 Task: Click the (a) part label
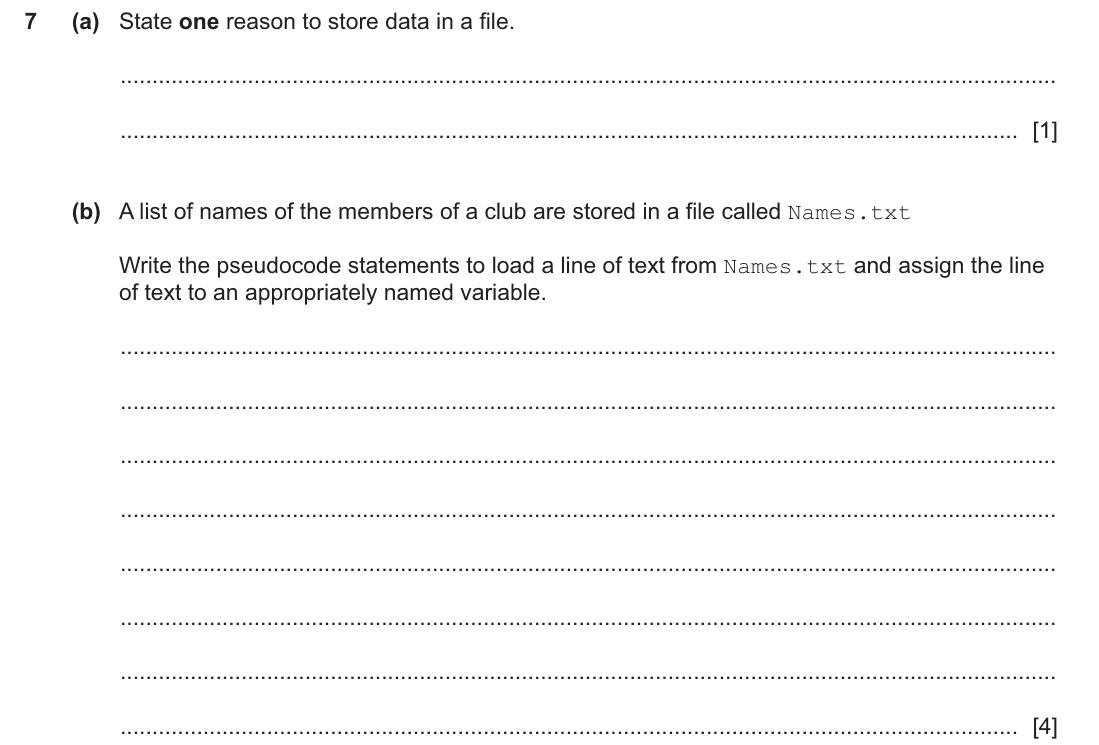(86, 22)
